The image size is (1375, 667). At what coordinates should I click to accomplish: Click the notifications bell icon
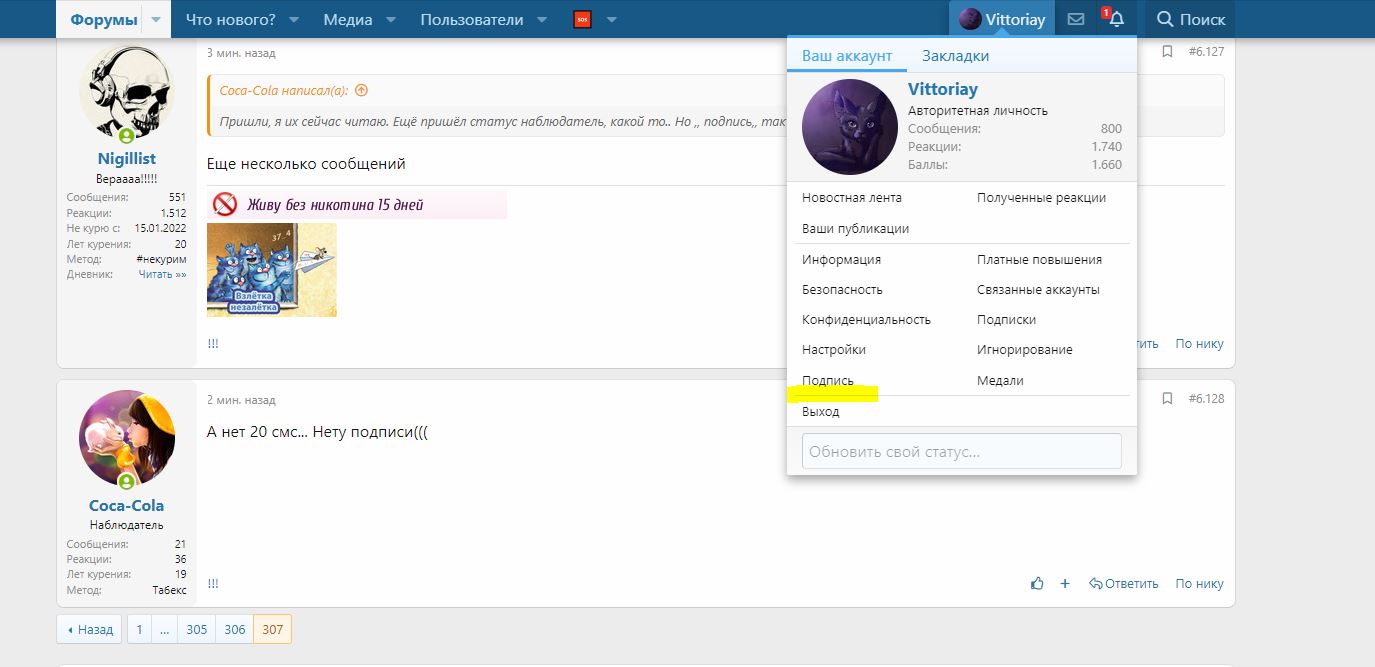click(x=1116, y=19)
